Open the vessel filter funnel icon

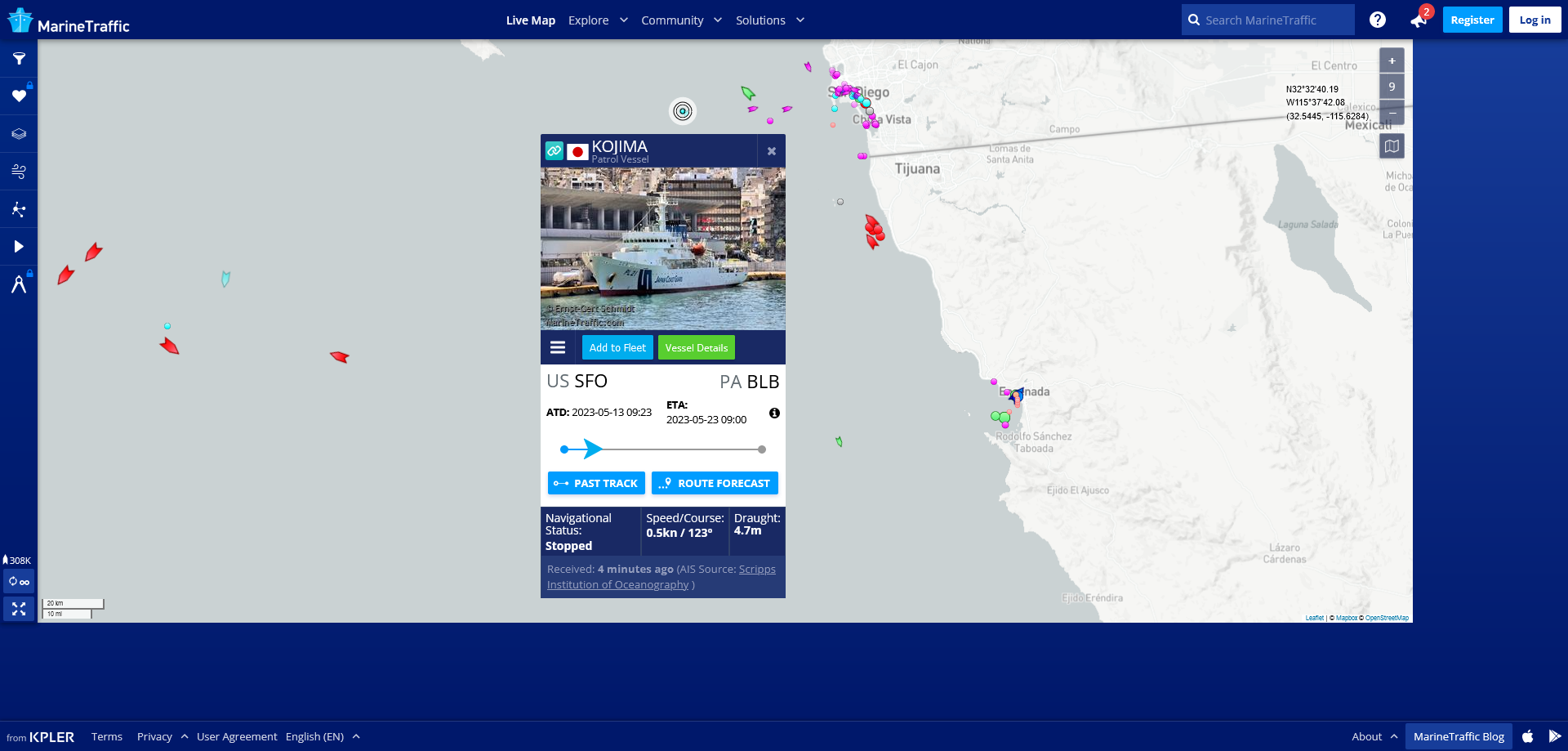(x=19, y=59)
